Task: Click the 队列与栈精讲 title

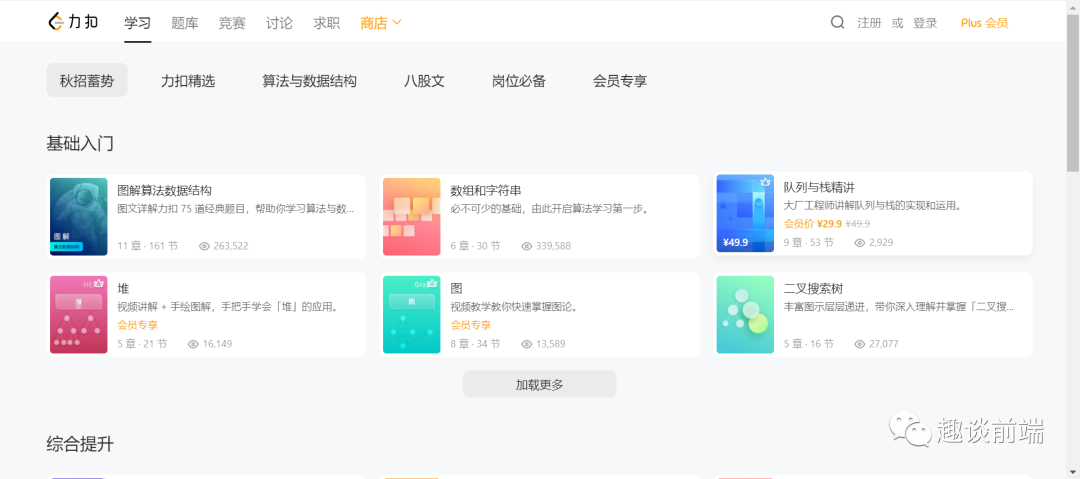Action: [x=819, y=187]
